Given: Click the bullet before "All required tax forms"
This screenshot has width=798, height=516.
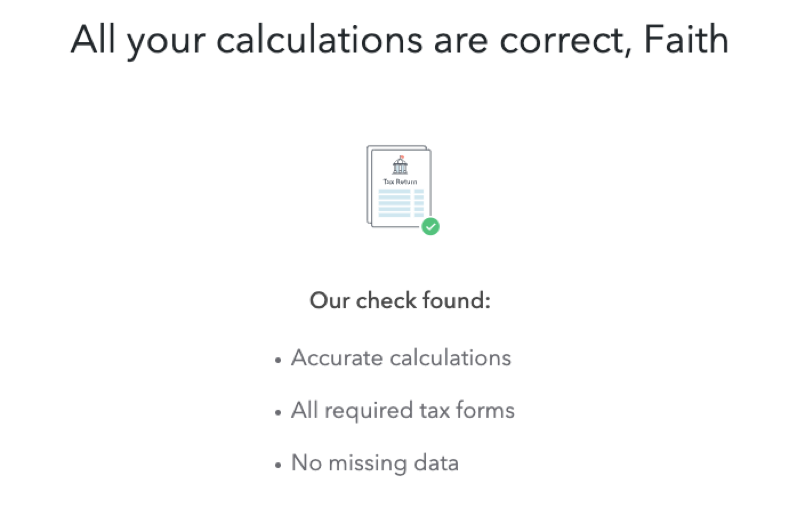Looking at the screenshot, I should (x=278, y=412).
